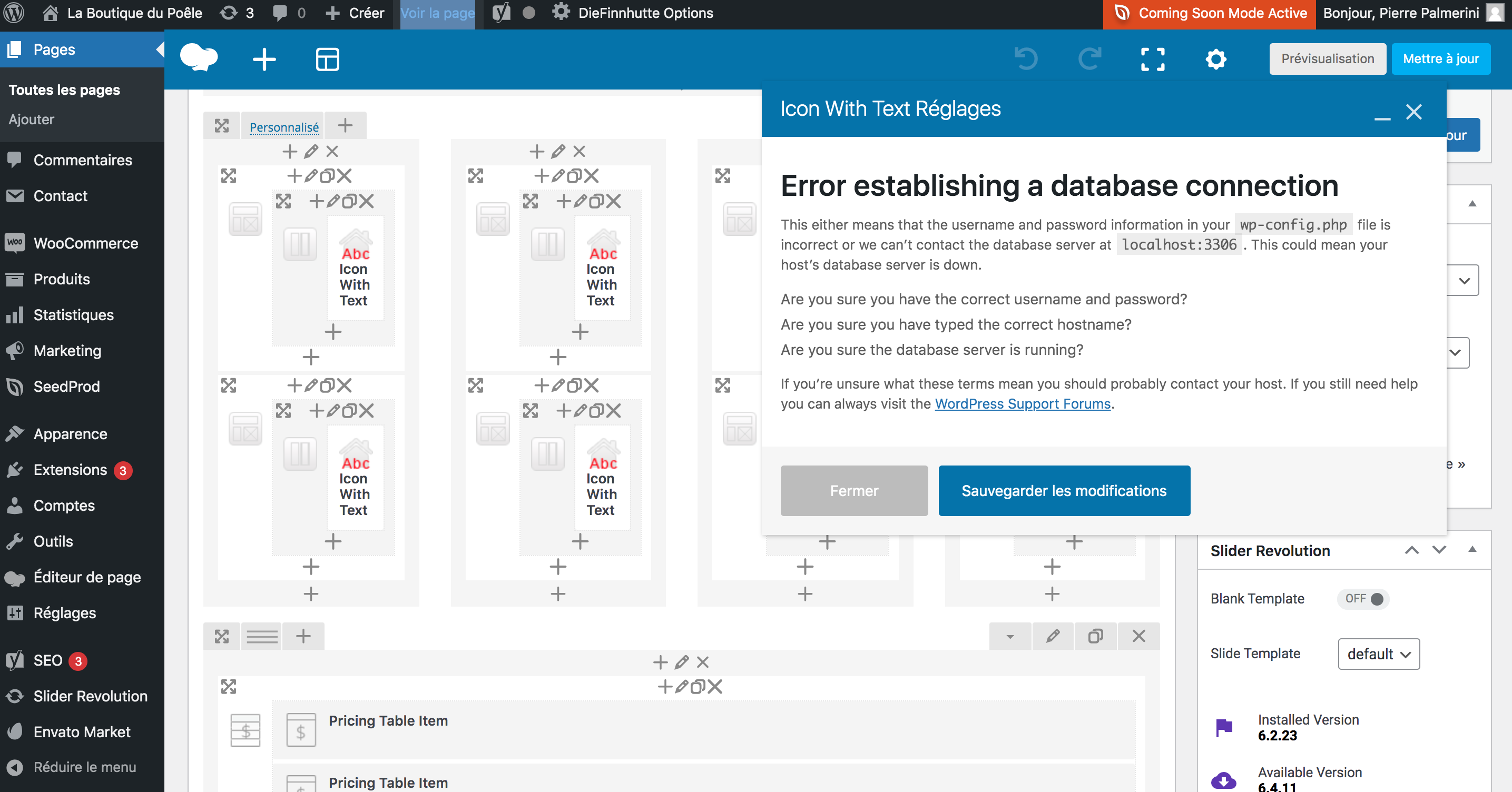Click Réduire le menu collapse option

click(x=84, y=767)
